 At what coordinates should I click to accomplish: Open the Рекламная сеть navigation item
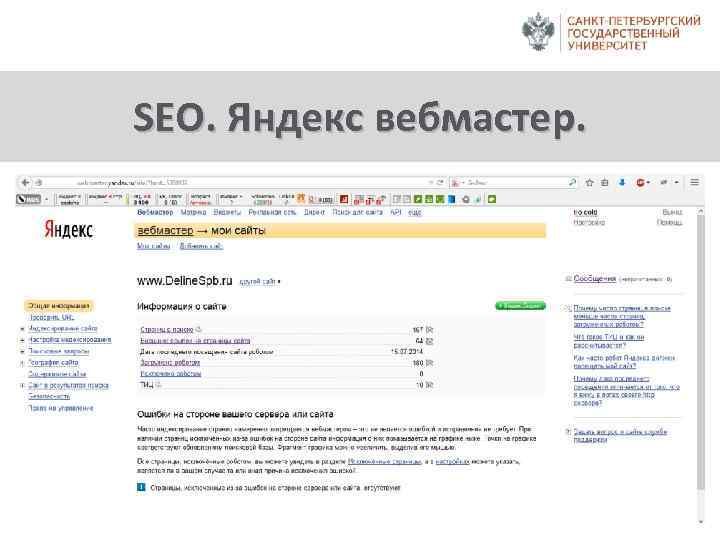point(272,212)
